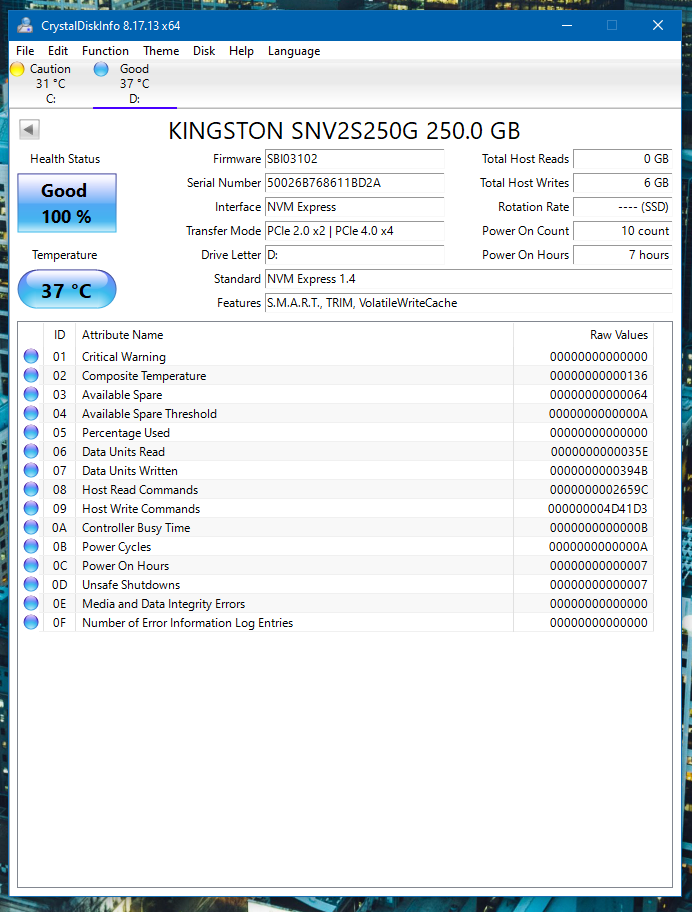Open the Theme menu
The height and width of the screenshot is (912, 692).
pos(161,51)
